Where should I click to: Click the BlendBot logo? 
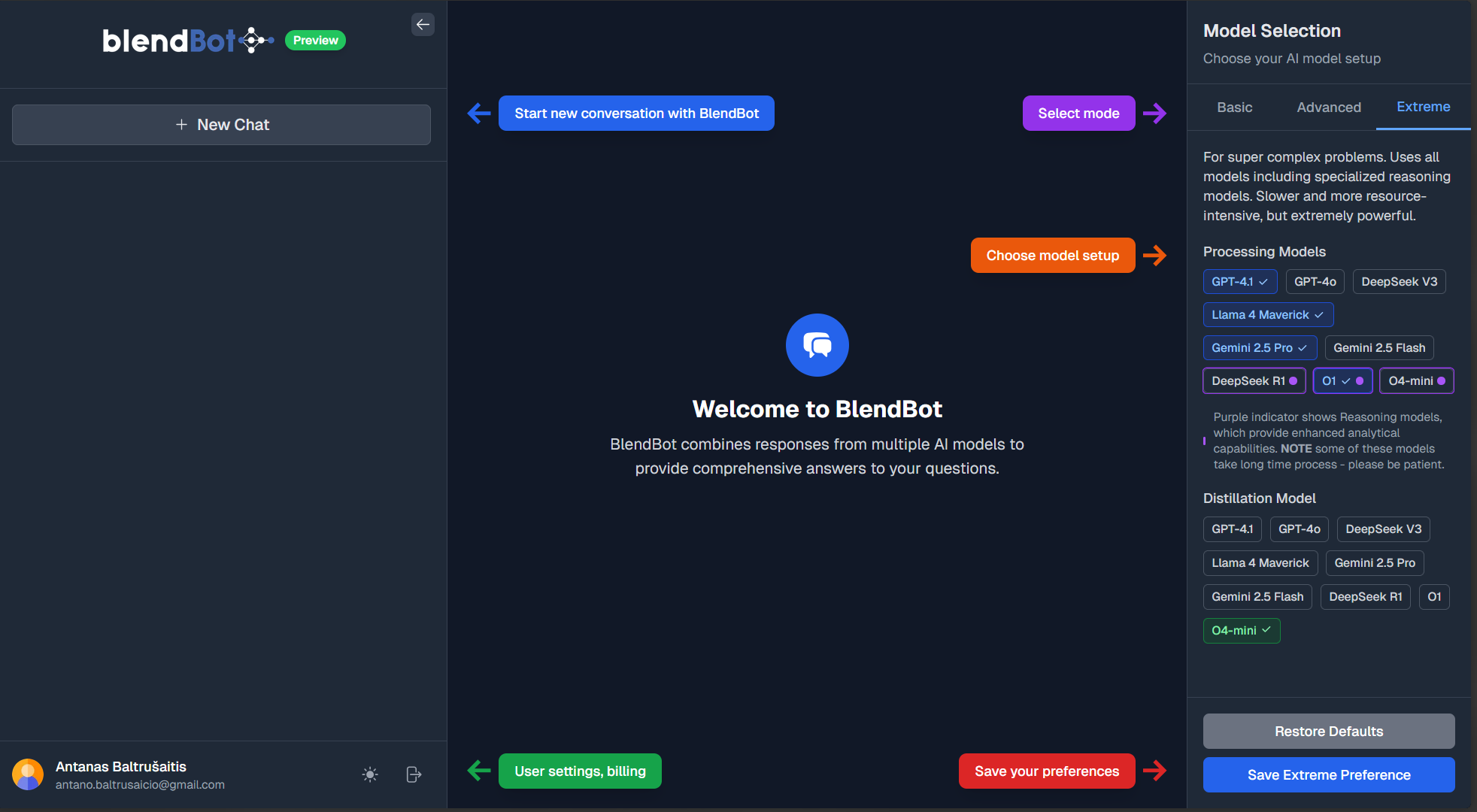click(188, 41)
